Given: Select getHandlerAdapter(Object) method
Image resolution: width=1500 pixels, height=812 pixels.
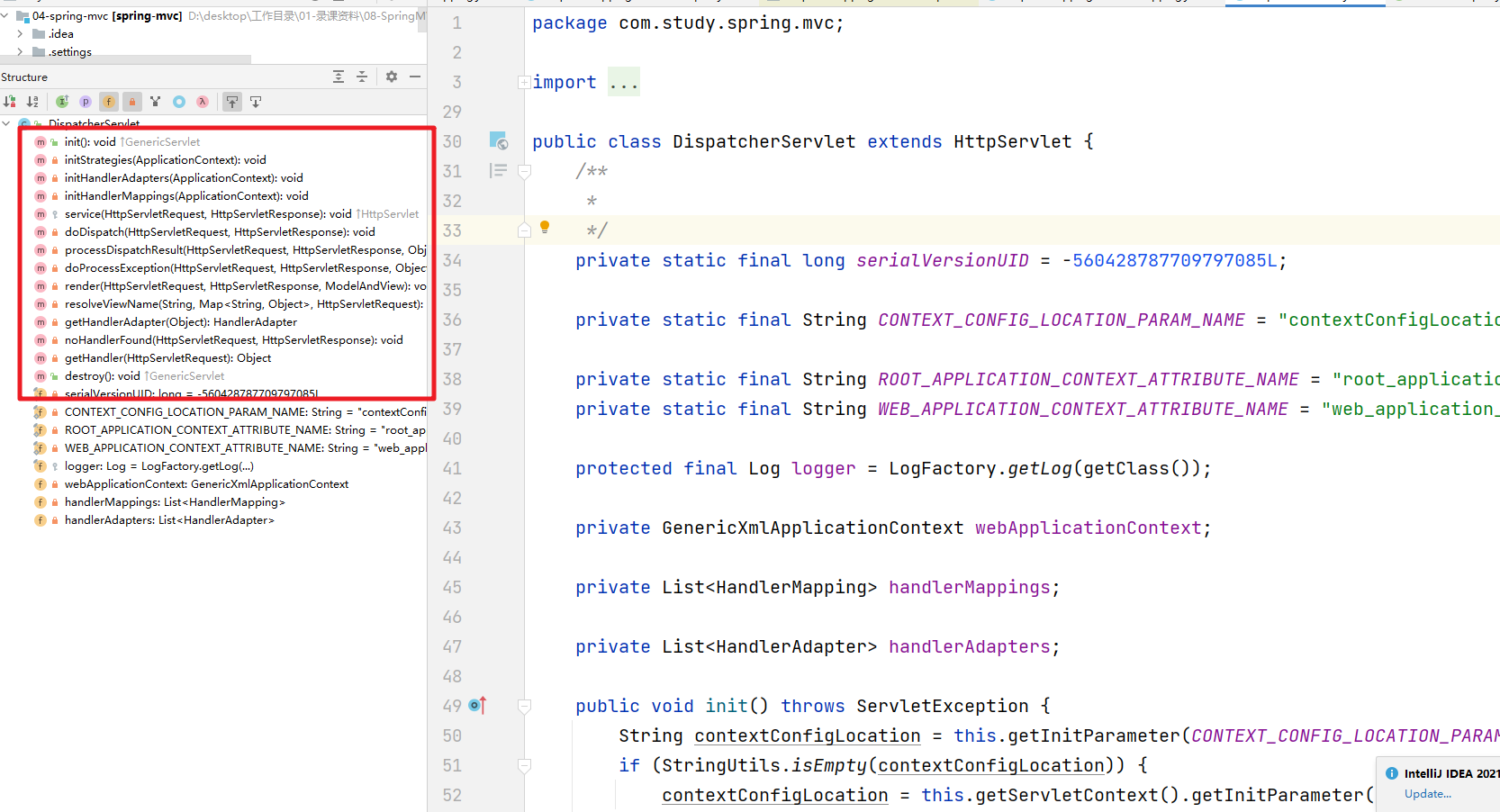Looking at the screenshot, I should pyautogui.click(x=180, y=321).
